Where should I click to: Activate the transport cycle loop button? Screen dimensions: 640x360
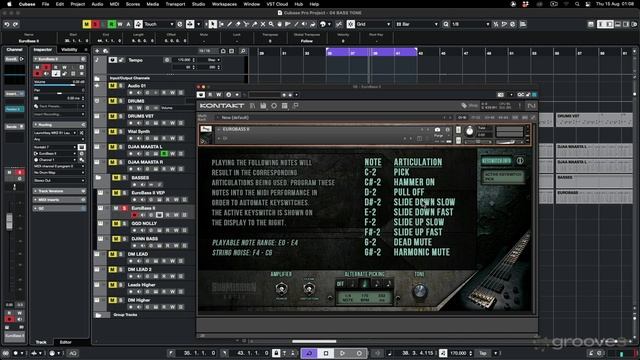(309, 353)
